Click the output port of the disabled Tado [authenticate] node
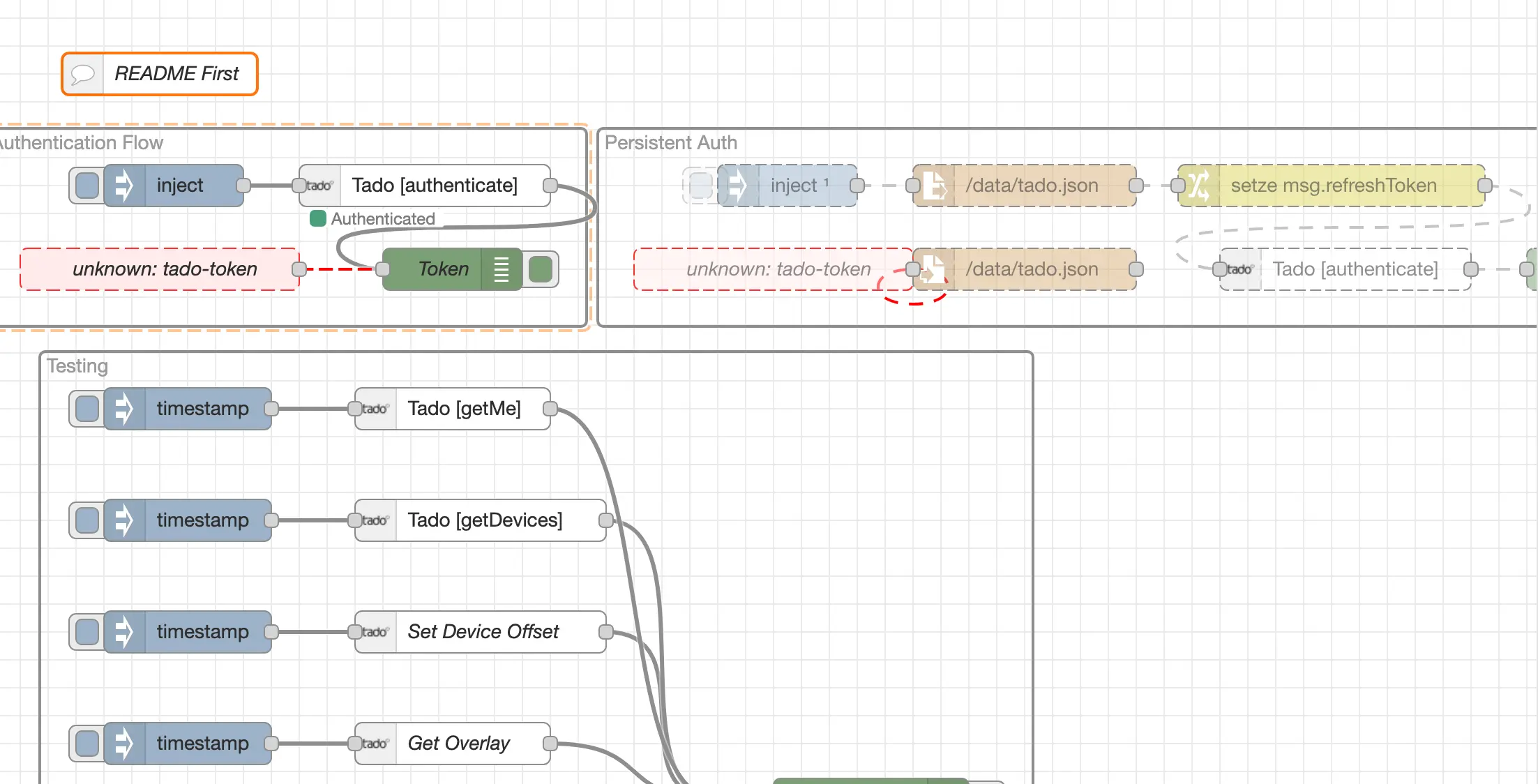Screen dimensions: 1538x784 pyautogui.click(x=1471, y=269)
